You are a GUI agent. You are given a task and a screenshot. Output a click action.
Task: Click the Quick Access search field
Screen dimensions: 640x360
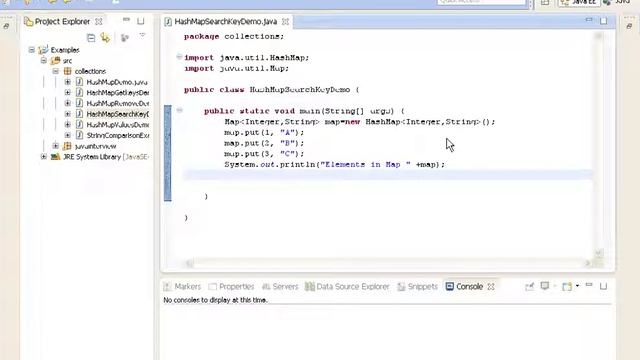(481, 2)
